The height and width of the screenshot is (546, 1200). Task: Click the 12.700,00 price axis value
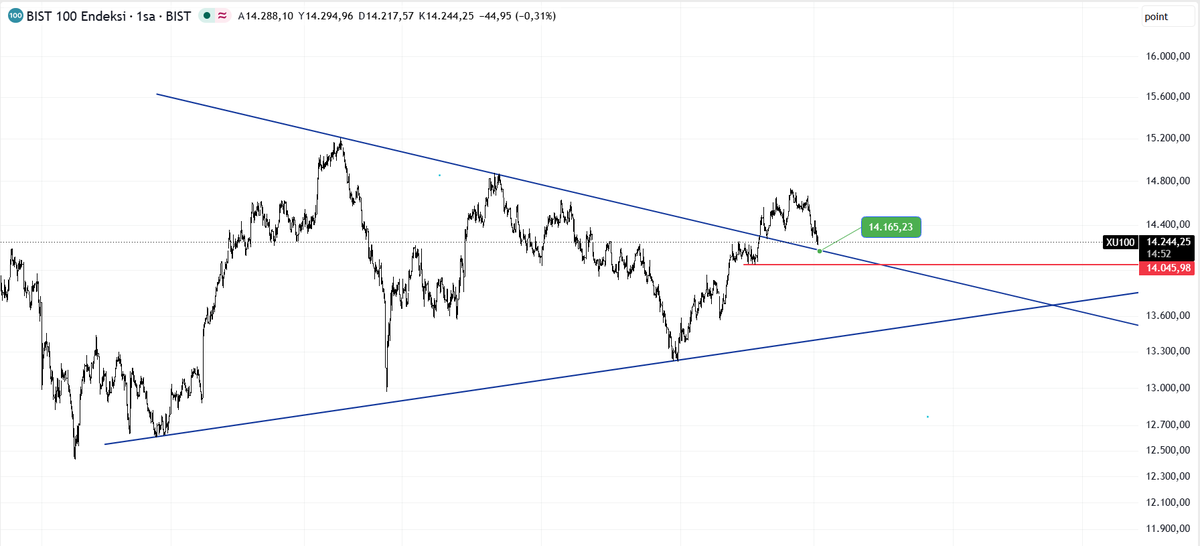click(1167, 425)
